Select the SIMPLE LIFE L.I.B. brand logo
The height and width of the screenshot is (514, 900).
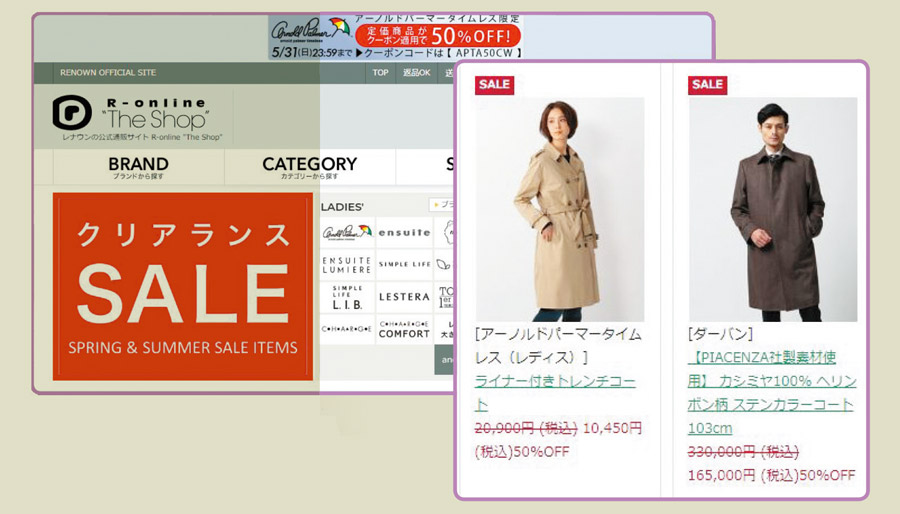point(347,297)
